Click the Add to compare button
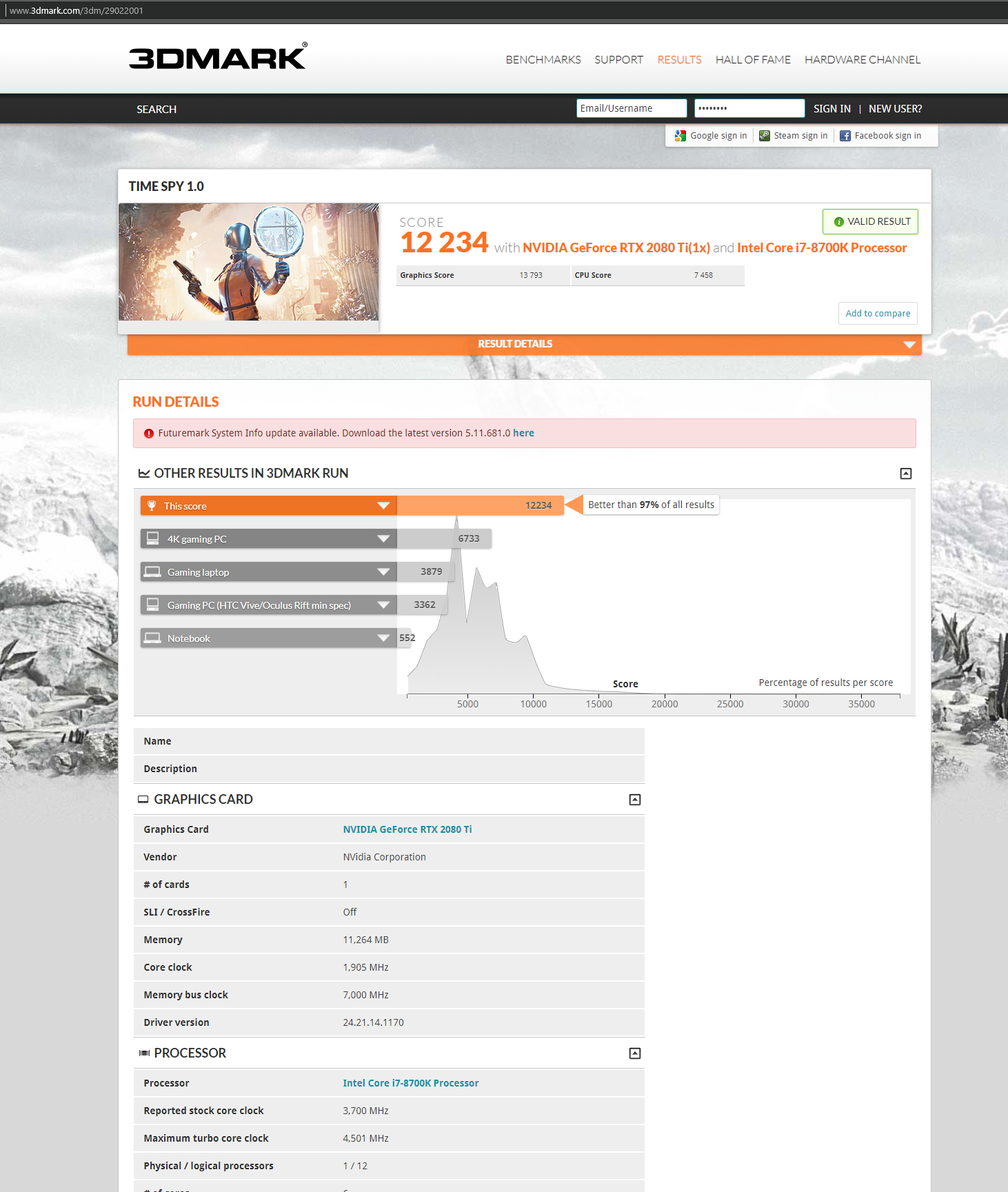 coord(877,313)
